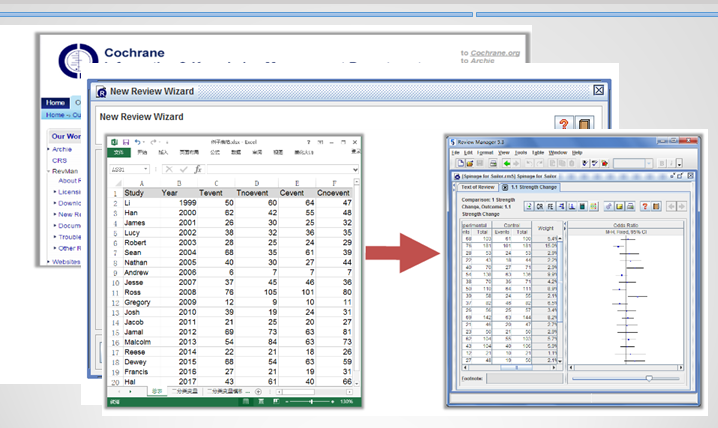Screen dimensions: 718x428
Task: Open the style dropdown in Review Manager toolbar
Action: point(648,163)
